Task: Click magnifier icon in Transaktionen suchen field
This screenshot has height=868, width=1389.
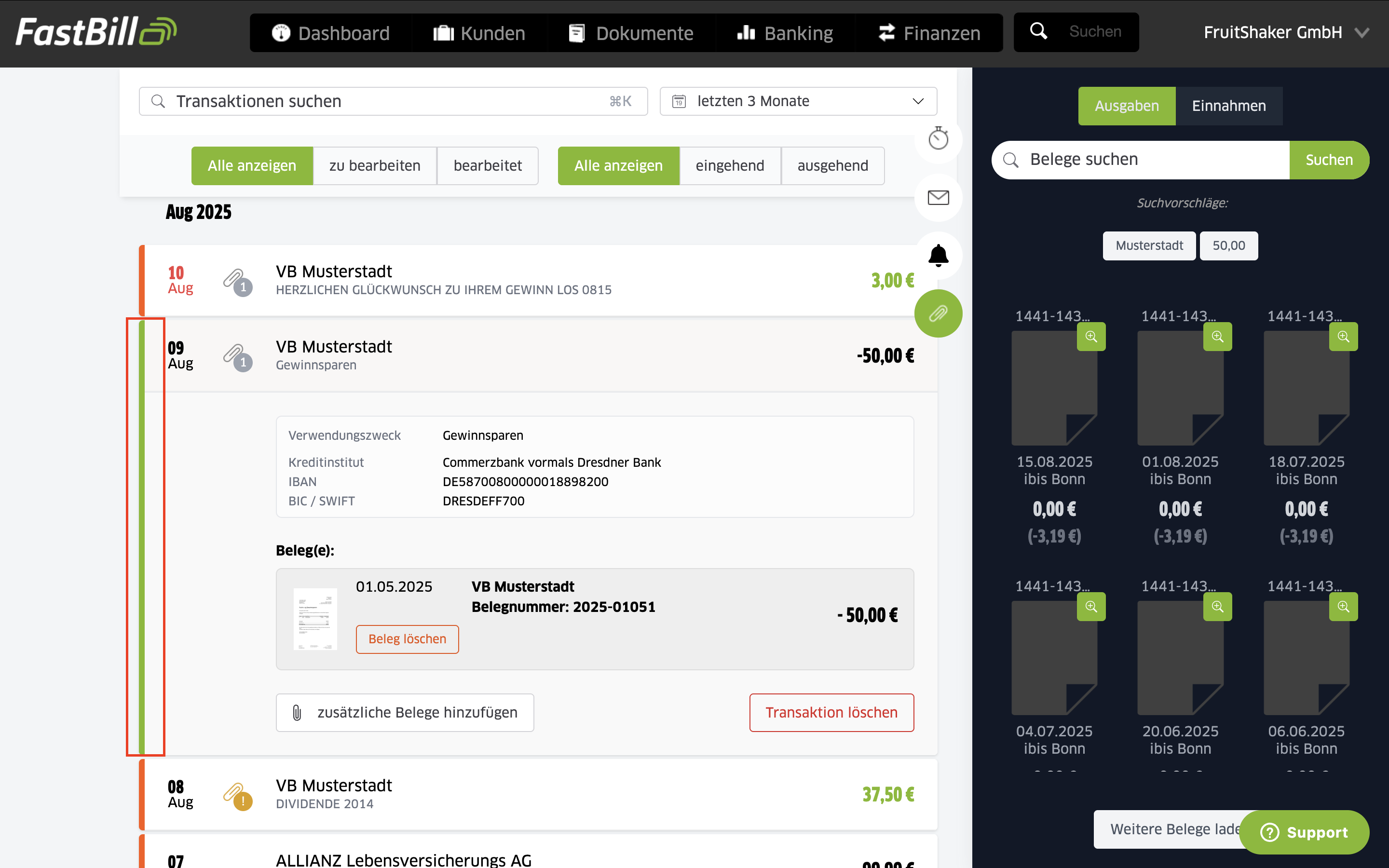Action: point(158,102)
